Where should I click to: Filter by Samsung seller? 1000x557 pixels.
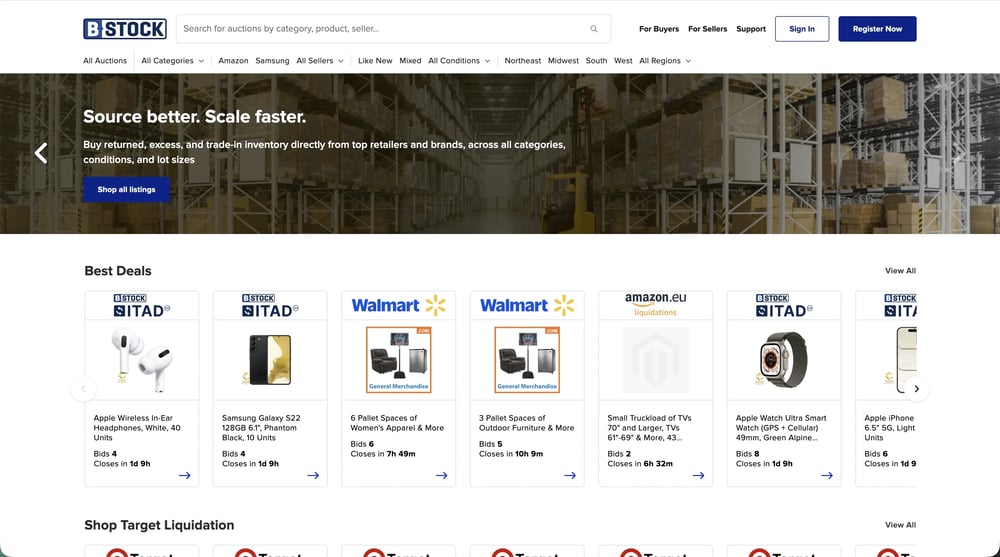click(x=272, y=61)
